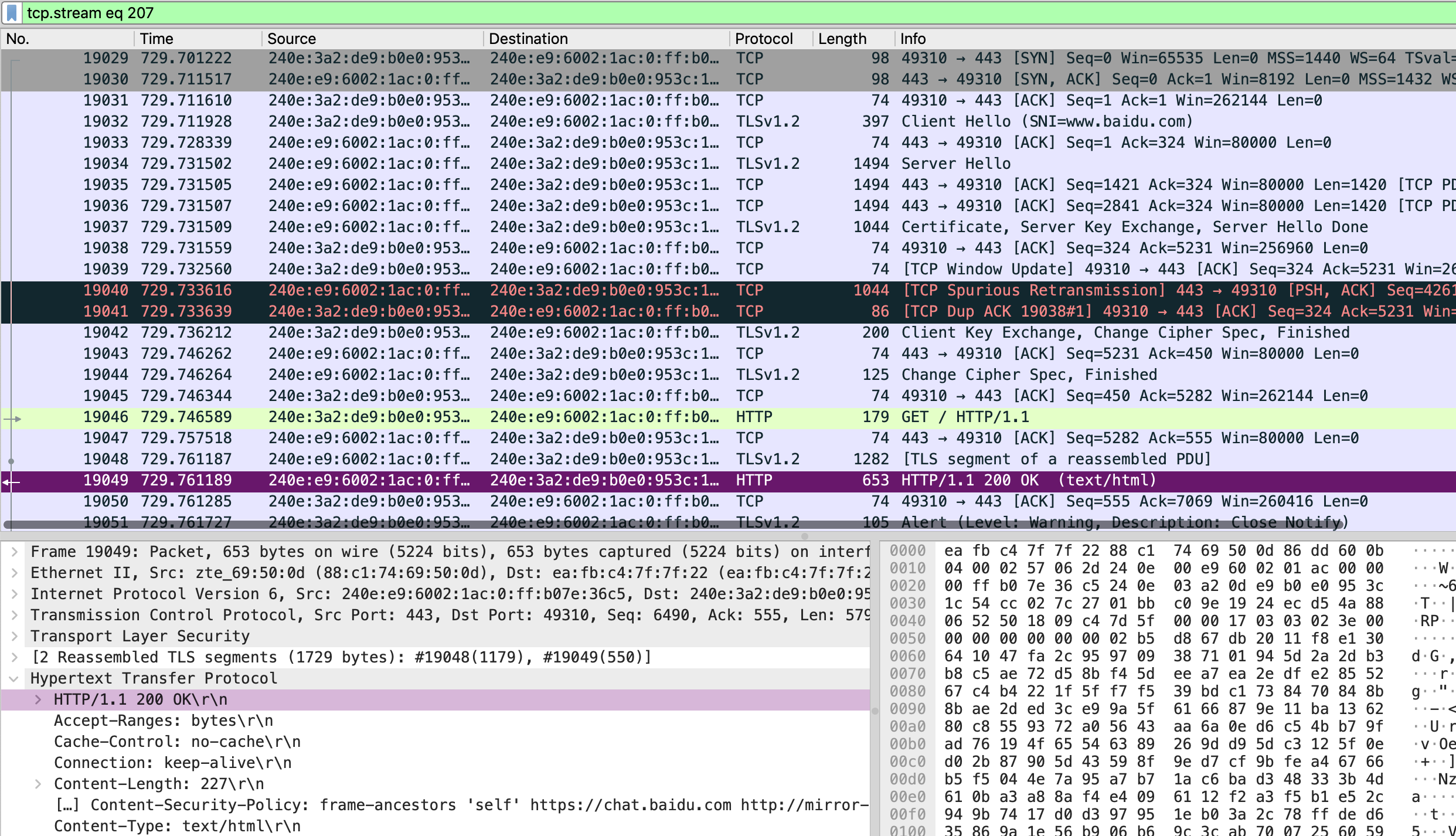Expand Internet Protocol Version 6 section
Image resolution: width=1456 pixels, height=836 pixels.
[15, 594]
